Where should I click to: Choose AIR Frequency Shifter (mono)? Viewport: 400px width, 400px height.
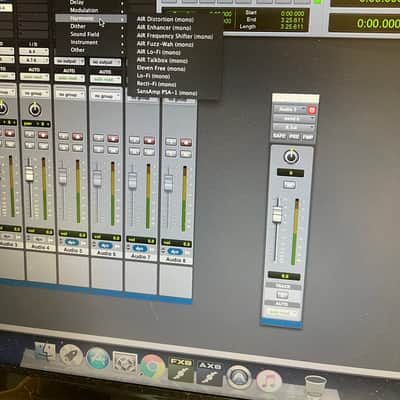pos(174,36)
